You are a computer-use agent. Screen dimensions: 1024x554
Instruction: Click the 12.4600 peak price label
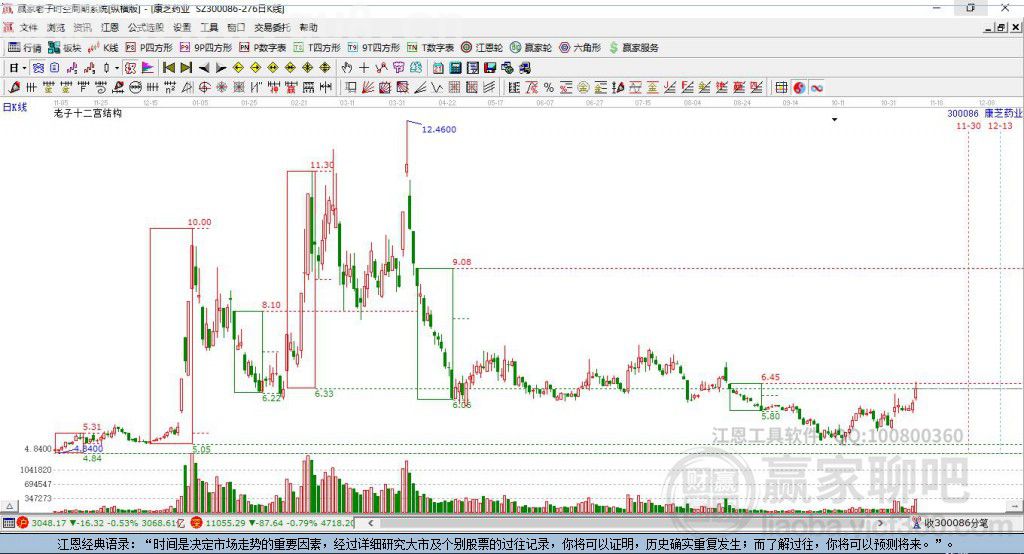point(439,129)
